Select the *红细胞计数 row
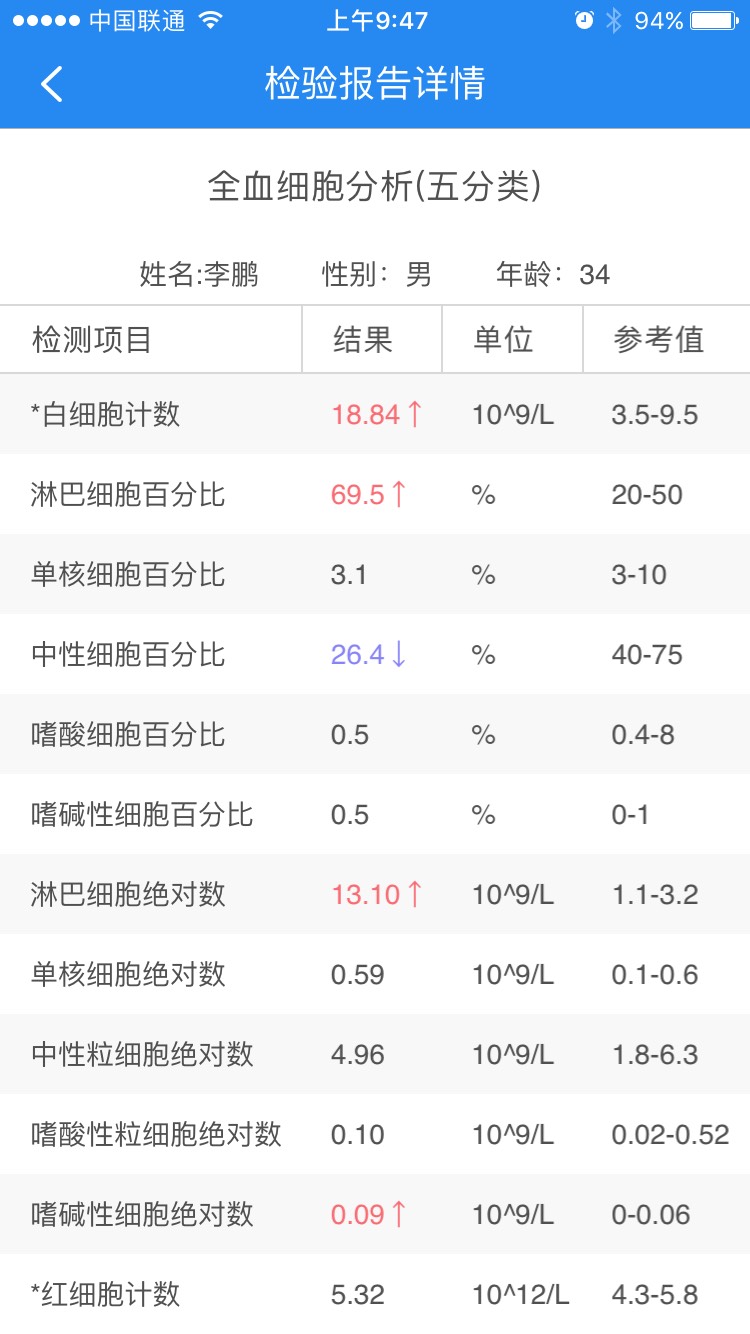 coord(106,1294)
